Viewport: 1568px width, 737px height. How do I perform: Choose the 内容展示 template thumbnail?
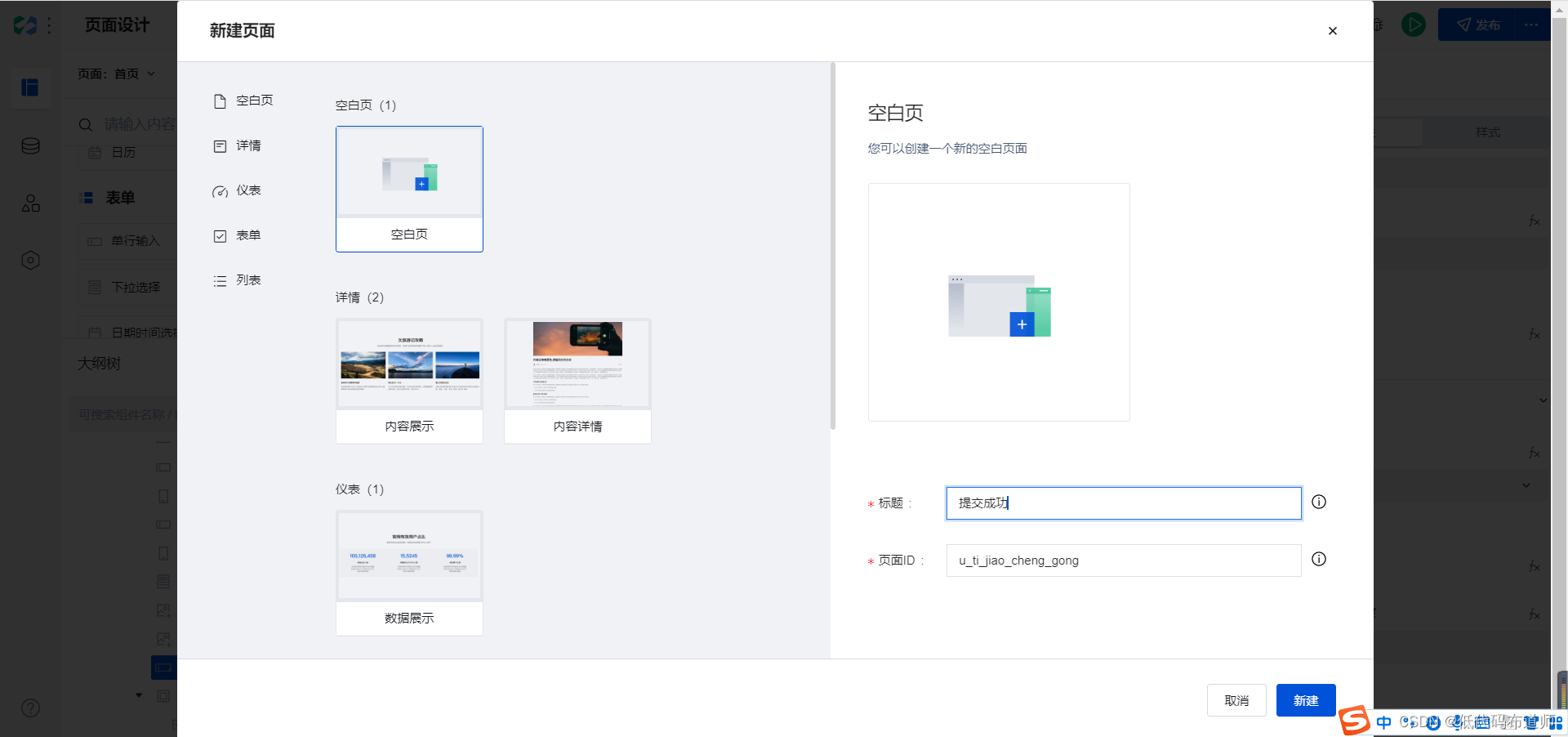tap(409, 381)
